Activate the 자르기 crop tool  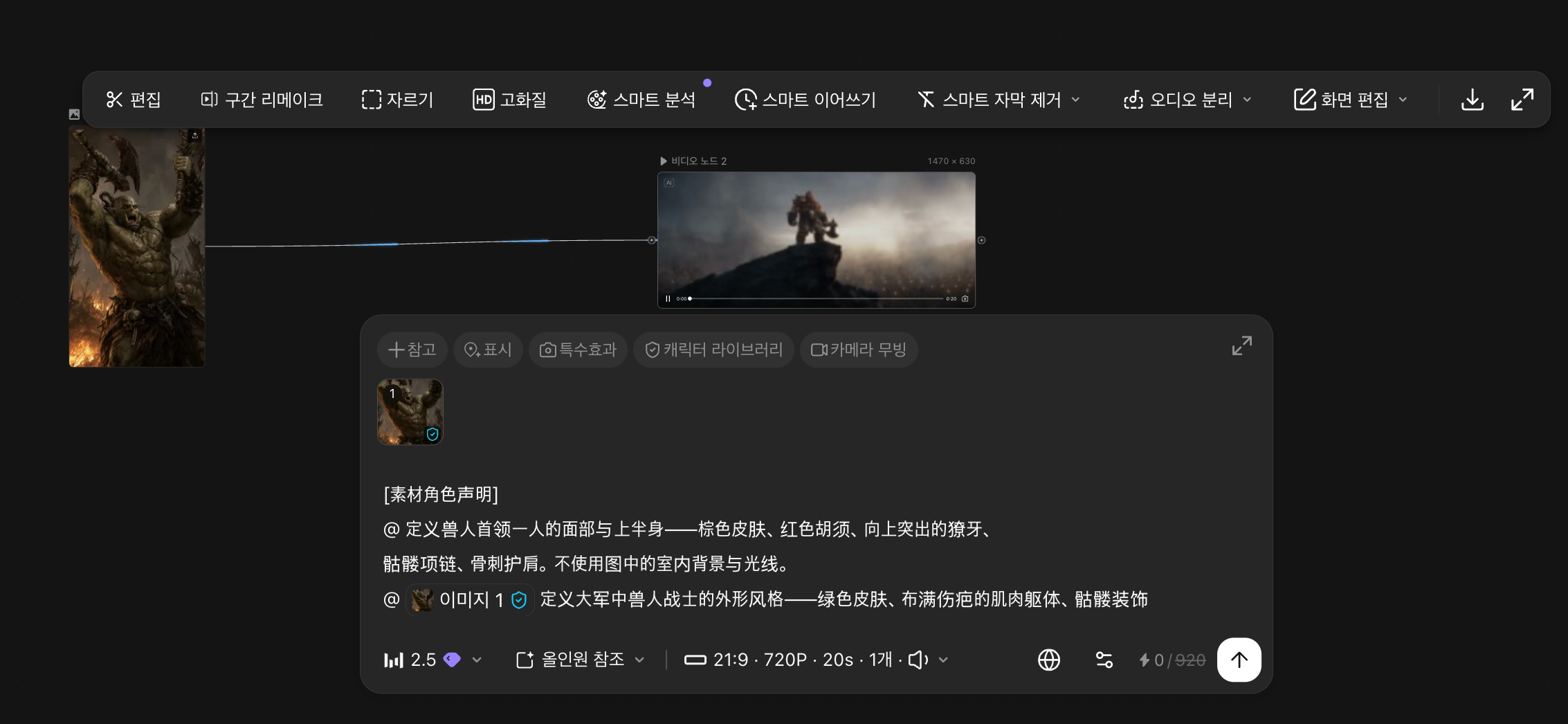(x=397, y=100)
